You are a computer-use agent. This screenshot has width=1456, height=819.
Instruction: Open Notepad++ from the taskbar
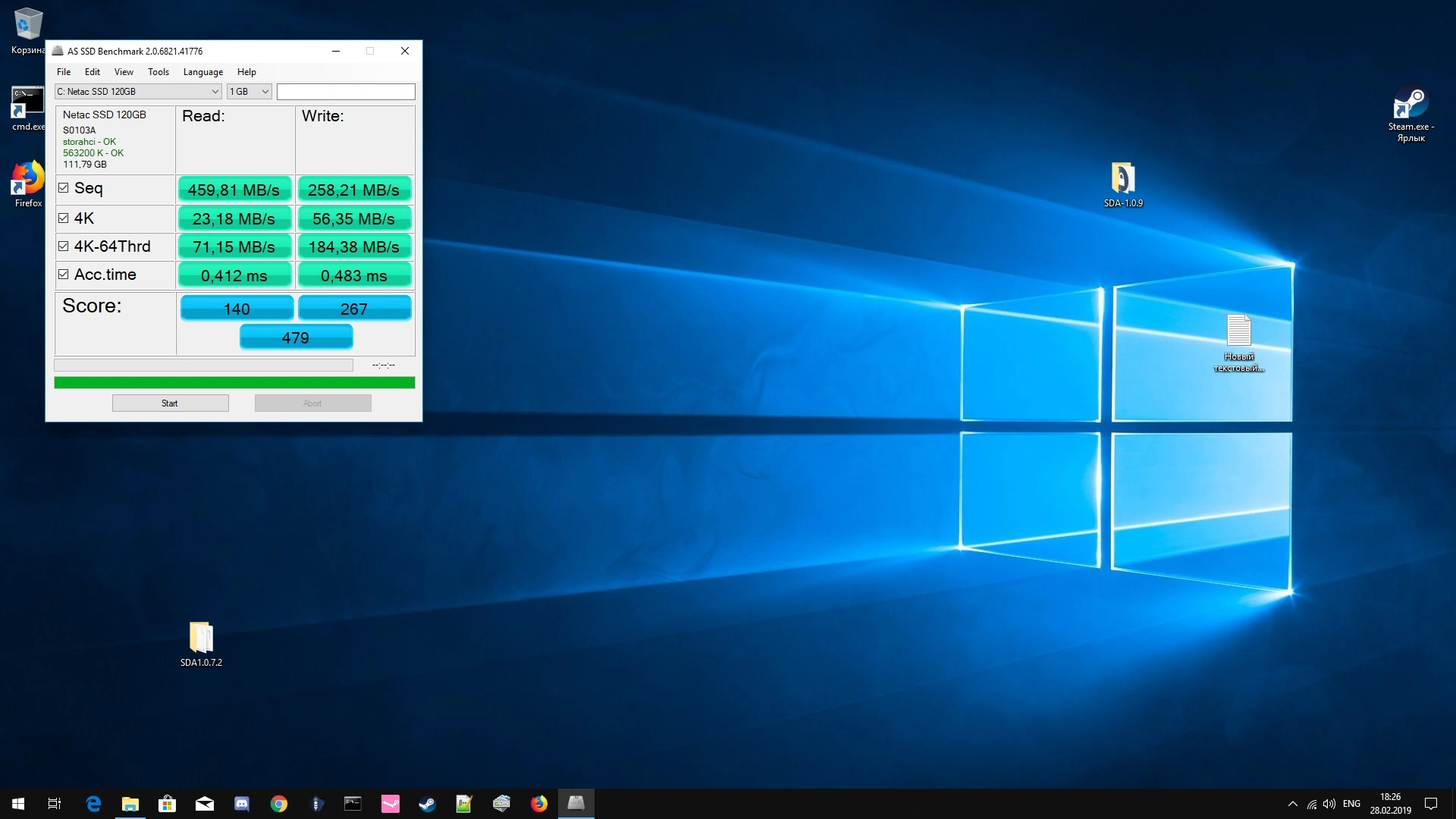[464, 804]
